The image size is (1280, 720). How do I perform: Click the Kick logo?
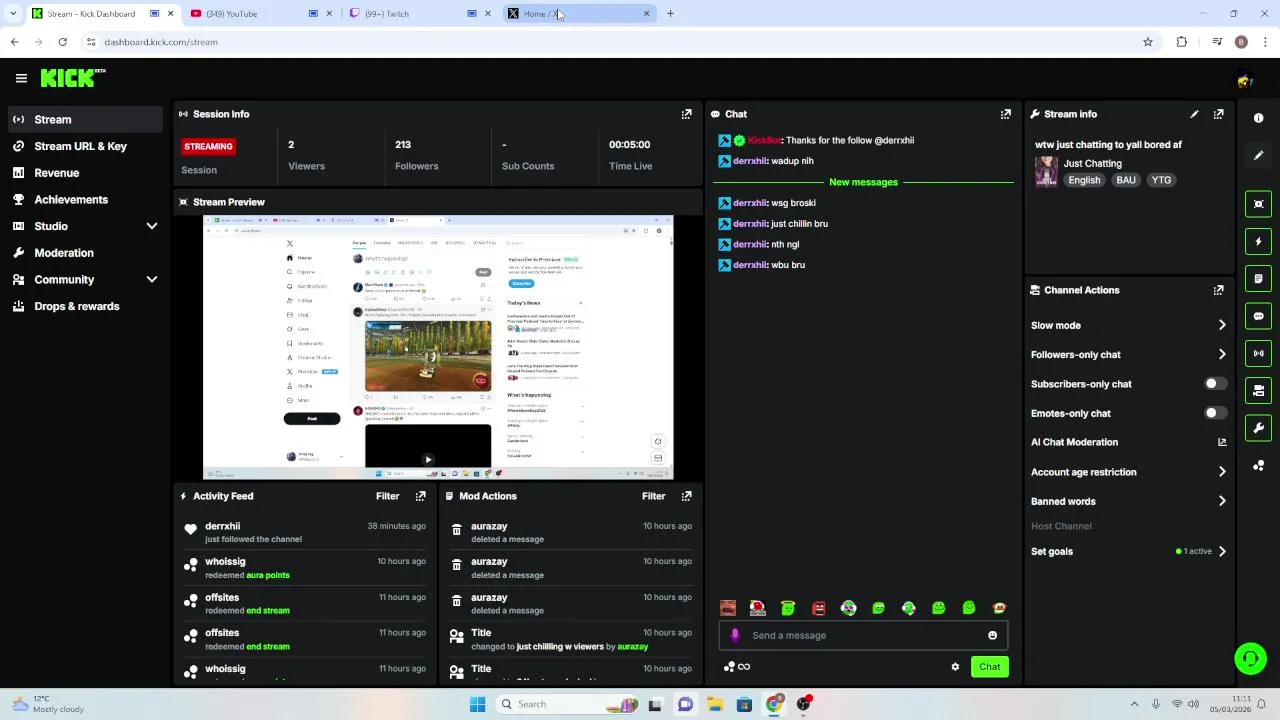coord(72,78)
